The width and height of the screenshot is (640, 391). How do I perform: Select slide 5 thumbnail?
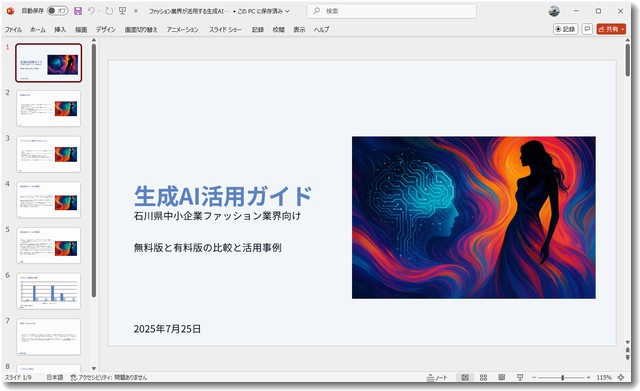[x=49, y=246]
